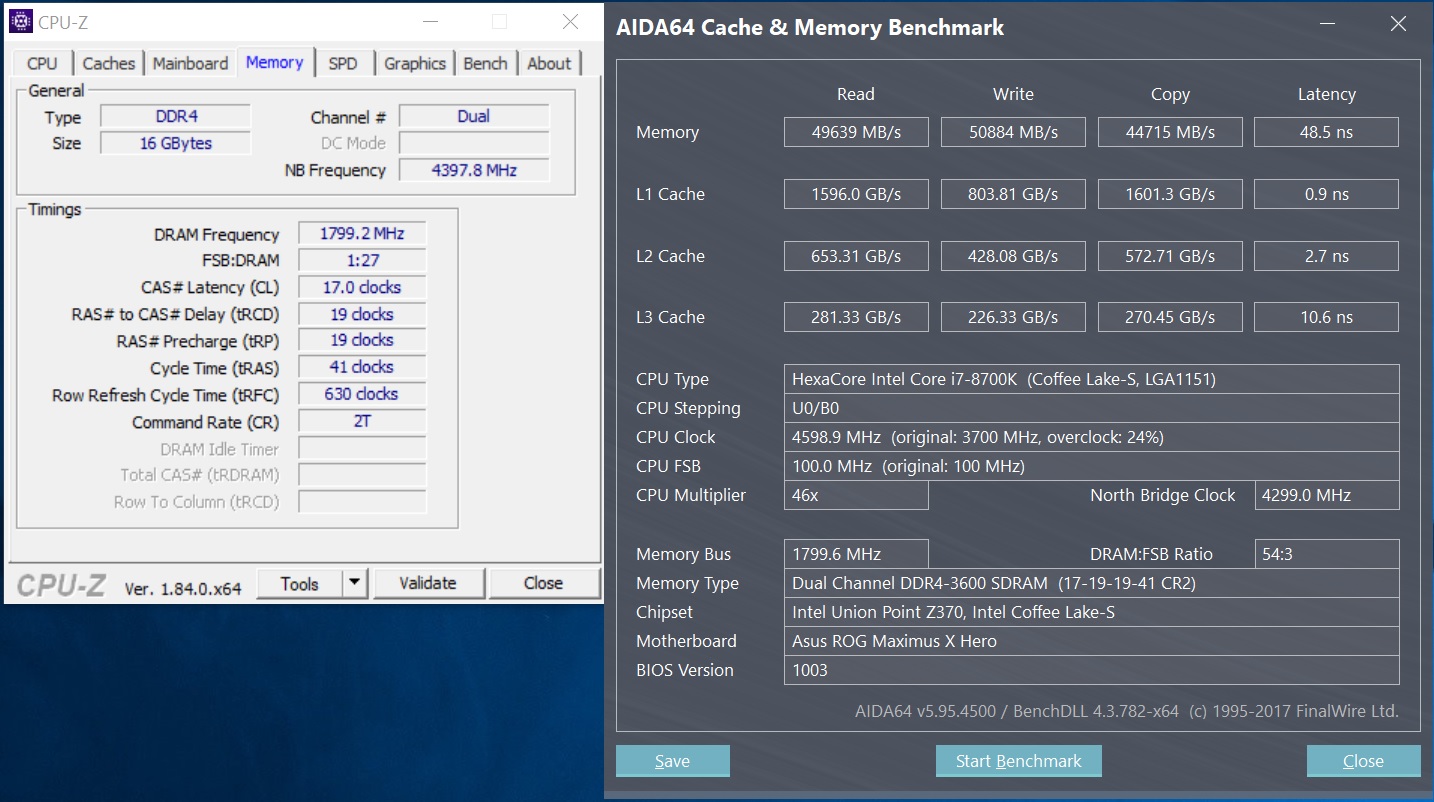Click the empty Total CAS# (tRDRAM) field

[362, 474]
